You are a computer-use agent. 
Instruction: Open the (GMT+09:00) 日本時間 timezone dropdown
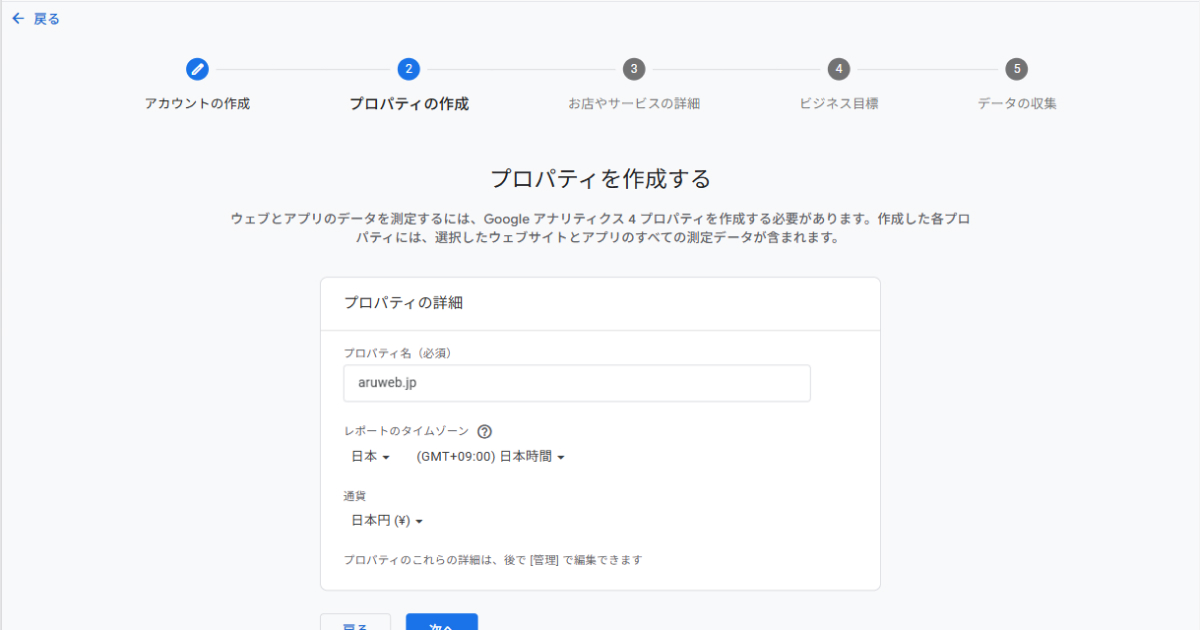[x=490, y=457]
